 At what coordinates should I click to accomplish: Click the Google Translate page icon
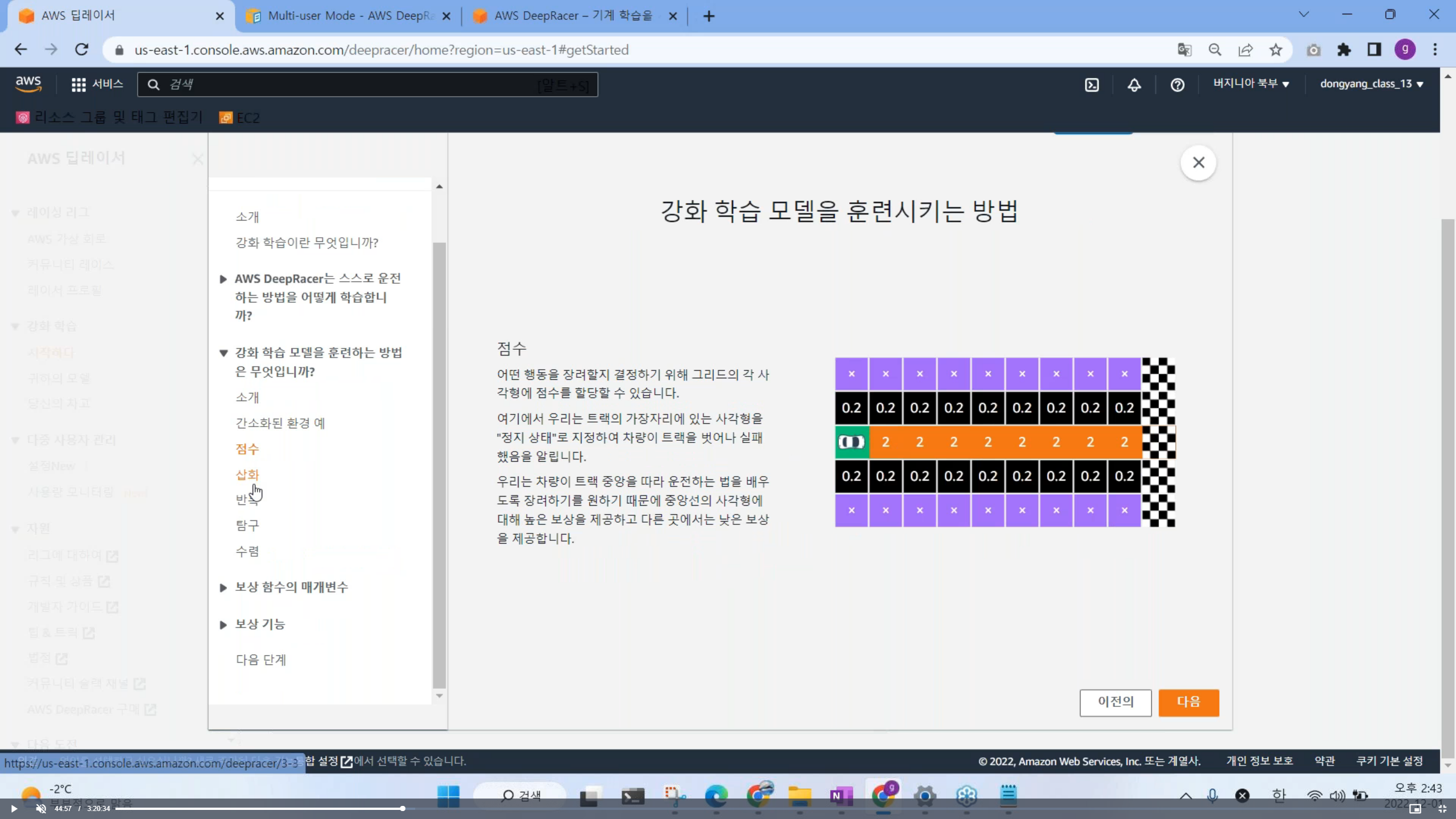[1184, 50]
